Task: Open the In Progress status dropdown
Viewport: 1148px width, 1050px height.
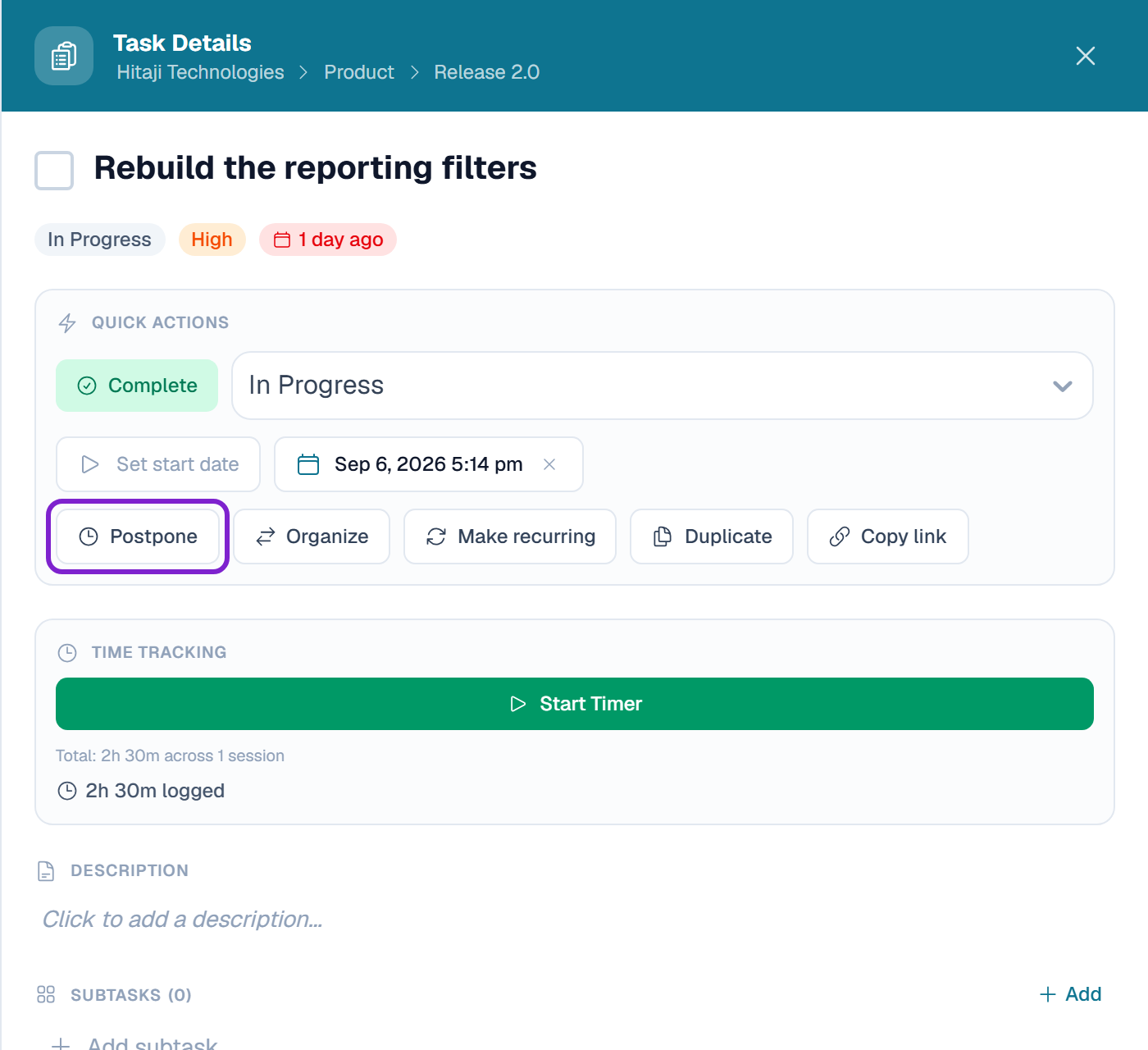Action: click(x=663, y=386)
